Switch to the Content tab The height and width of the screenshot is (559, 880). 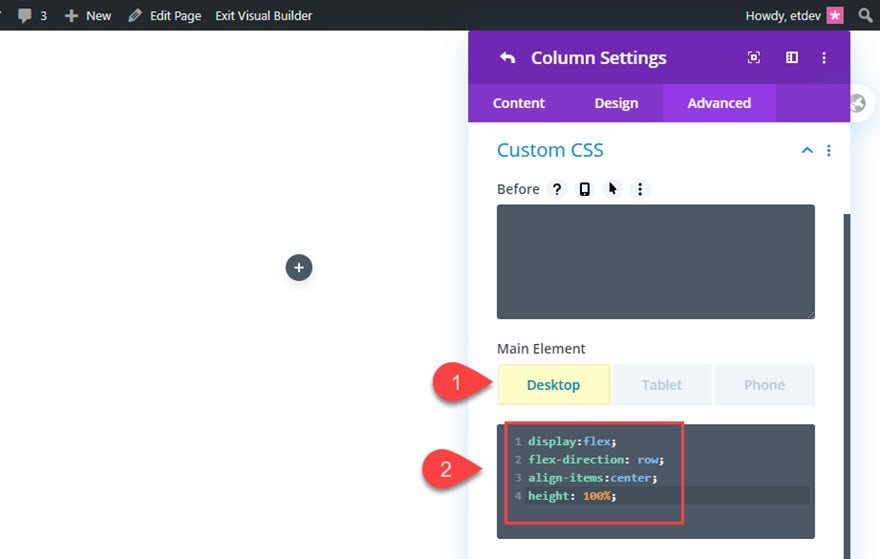pos(518,103)
